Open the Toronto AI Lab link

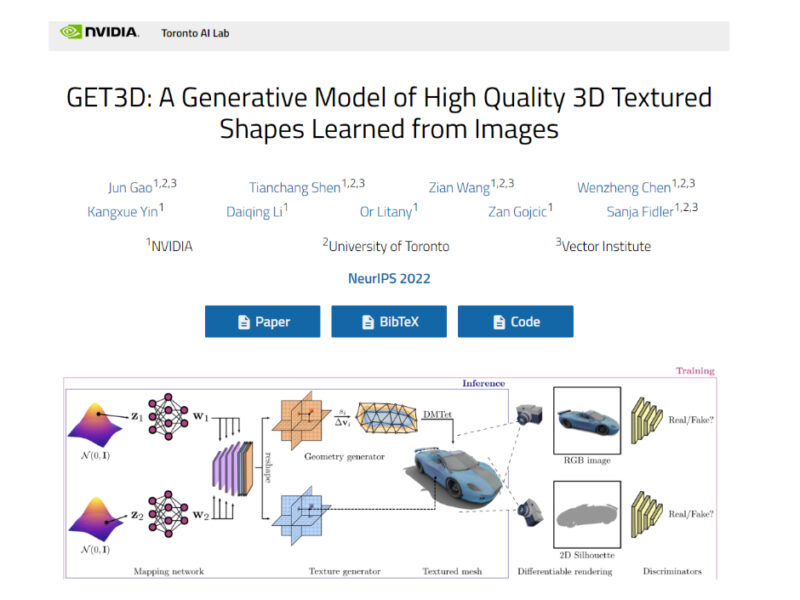[x=195, y=33]
